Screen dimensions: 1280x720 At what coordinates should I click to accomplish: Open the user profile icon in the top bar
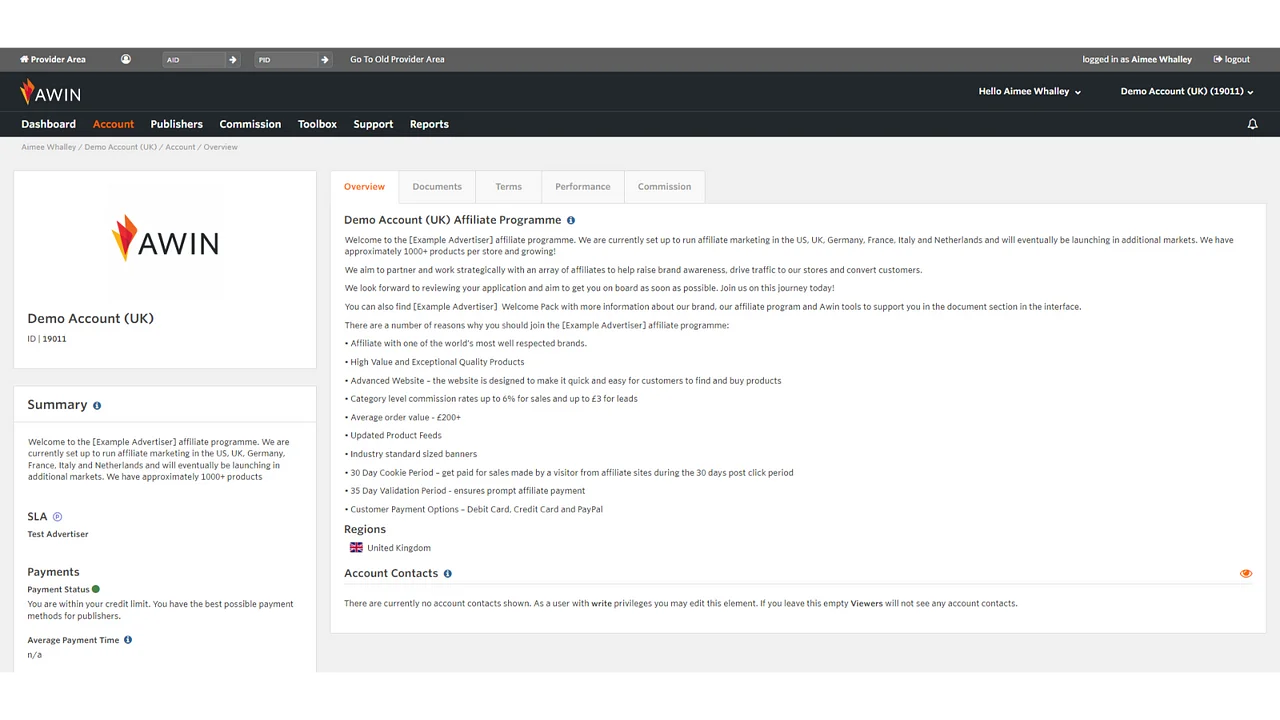(125, 59)
